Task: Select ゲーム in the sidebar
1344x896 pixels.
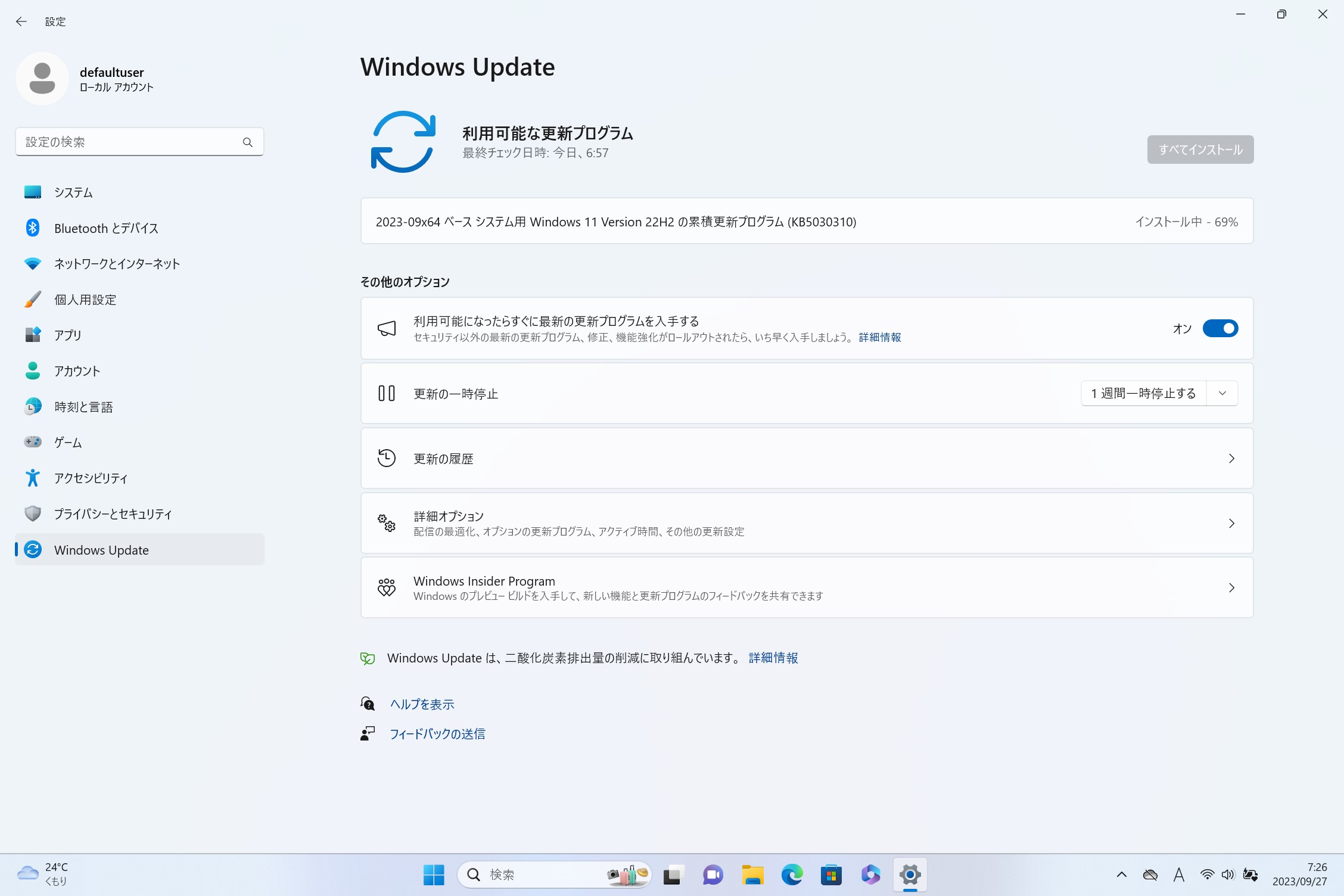Action: pyautogui.click(x=139, y=443)
